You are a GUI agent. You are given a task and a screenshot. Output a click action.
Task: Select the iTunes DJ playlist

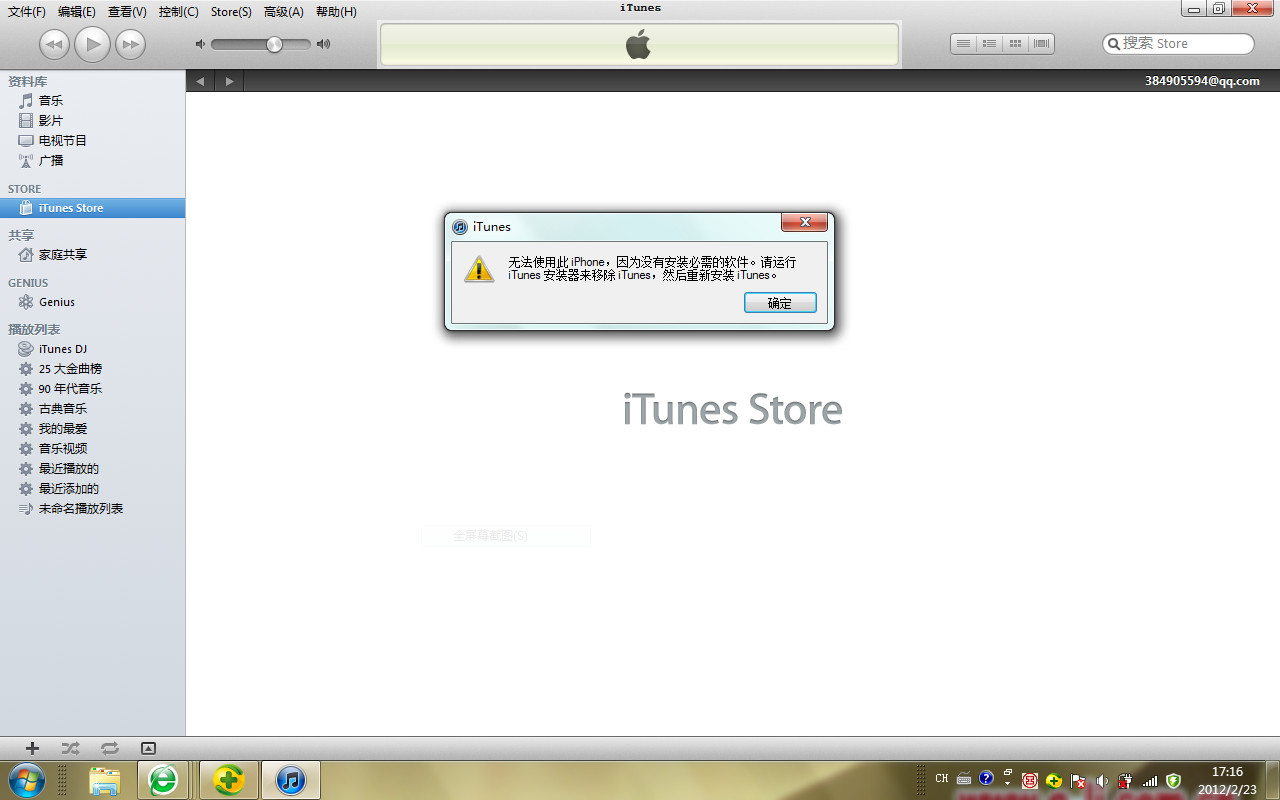[x=92, y=349]
